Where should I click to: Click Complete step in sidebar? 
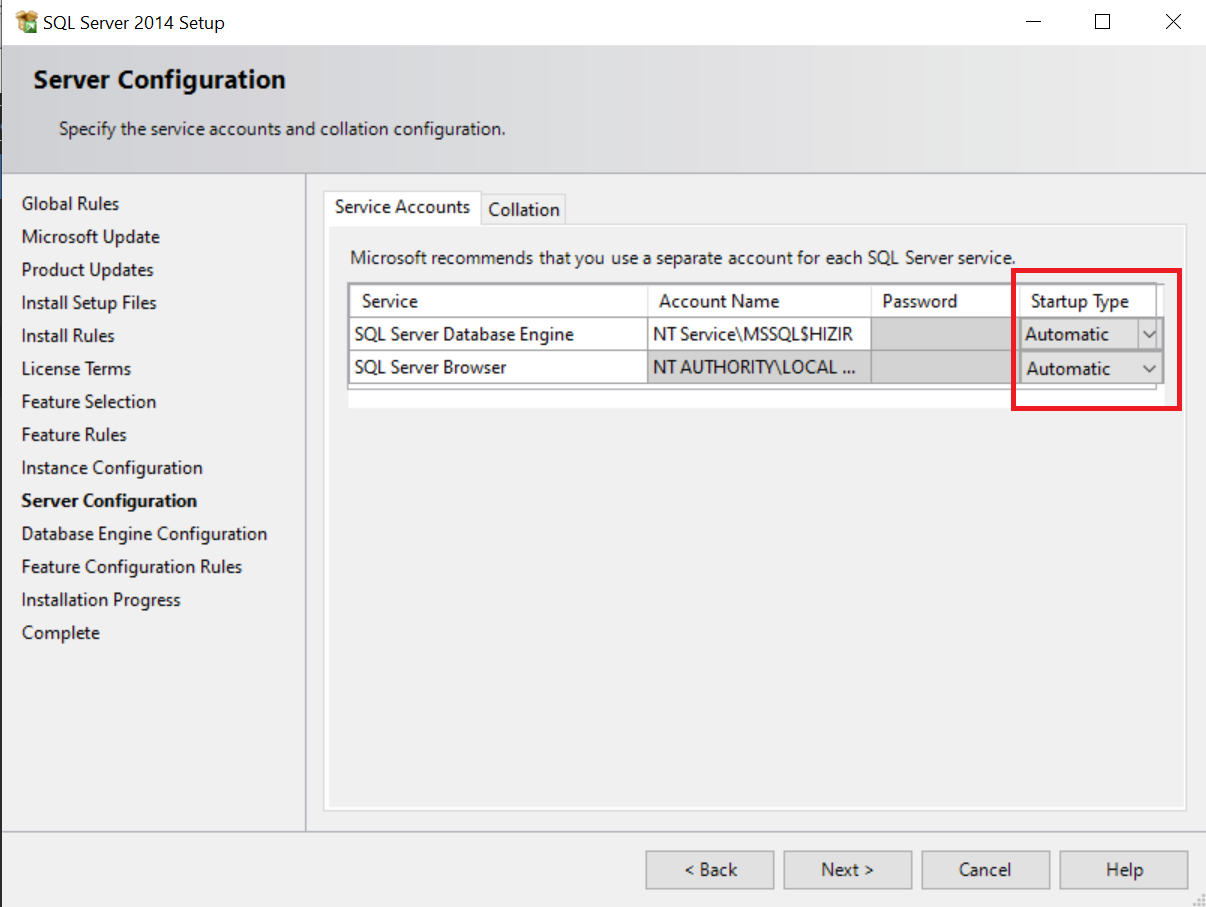click(x=61, y=633)
